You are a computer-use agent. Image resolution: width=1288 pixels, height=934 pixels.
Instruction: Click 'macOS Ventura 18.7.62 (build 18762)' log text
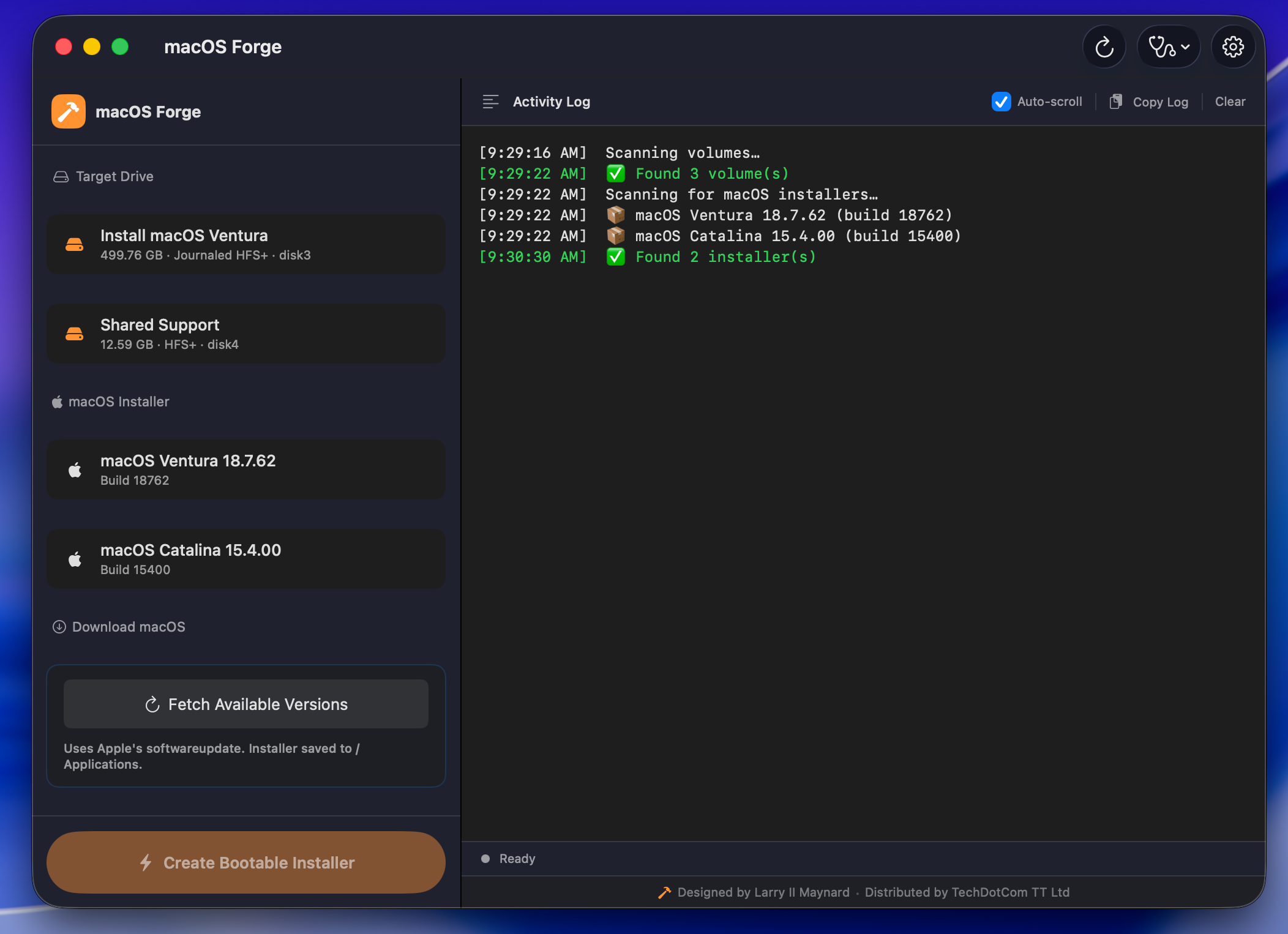794,215
